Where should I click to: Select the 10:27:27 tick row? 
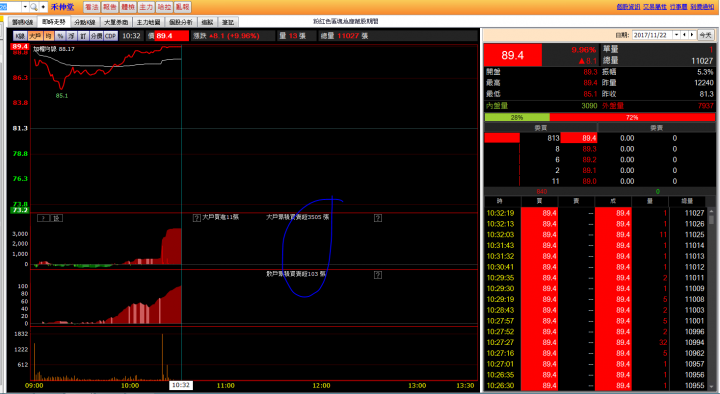tap(595, 343)
